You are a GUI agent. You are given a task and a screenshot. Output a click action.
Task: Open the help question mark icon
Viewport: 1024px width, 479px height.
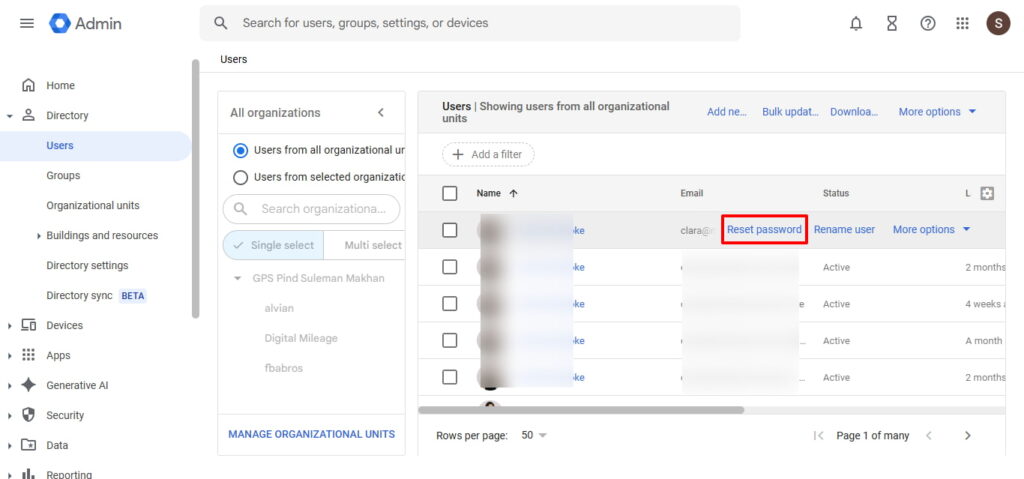coord(928,23)
